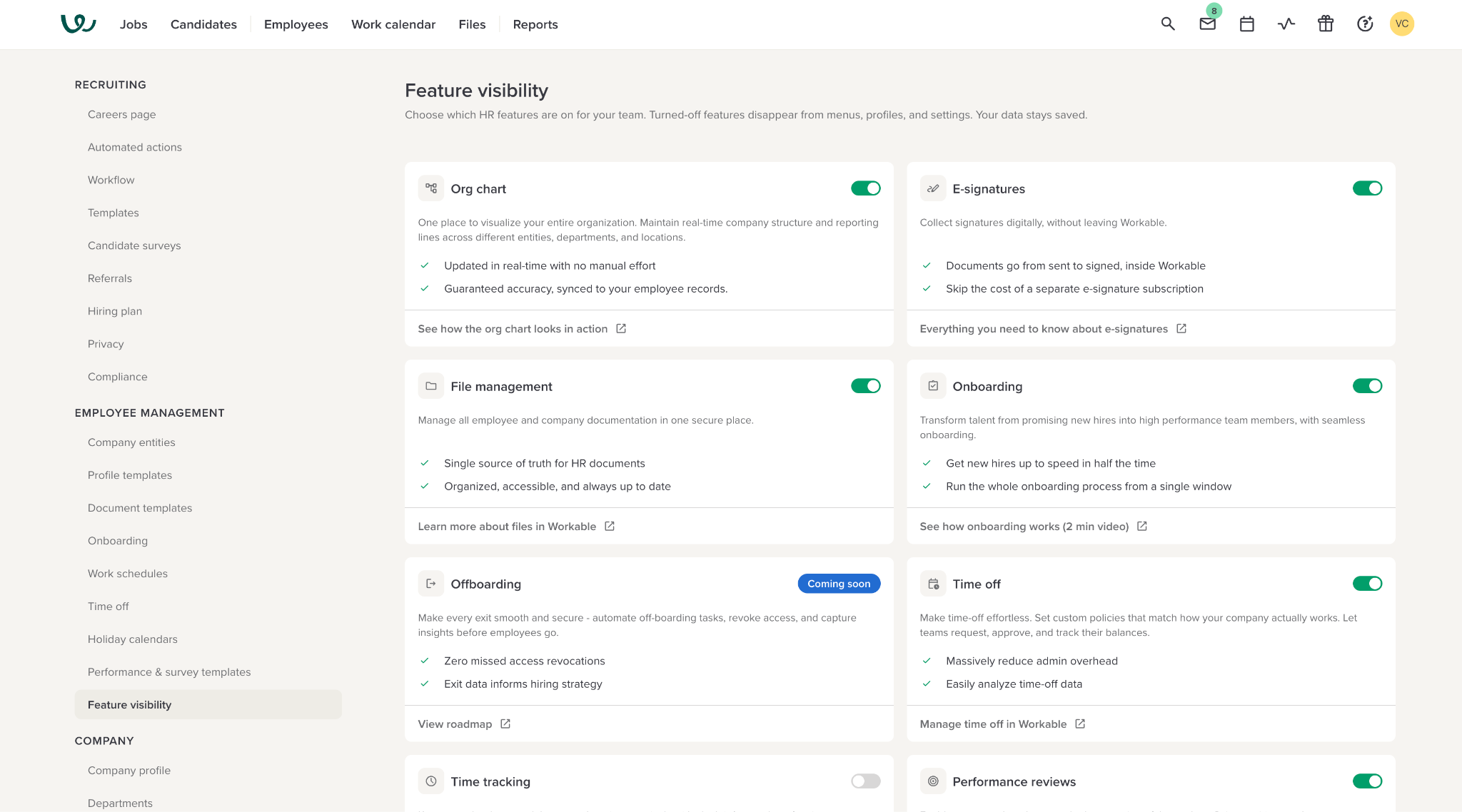Open the inbox mail icon

pos(1207,24)
